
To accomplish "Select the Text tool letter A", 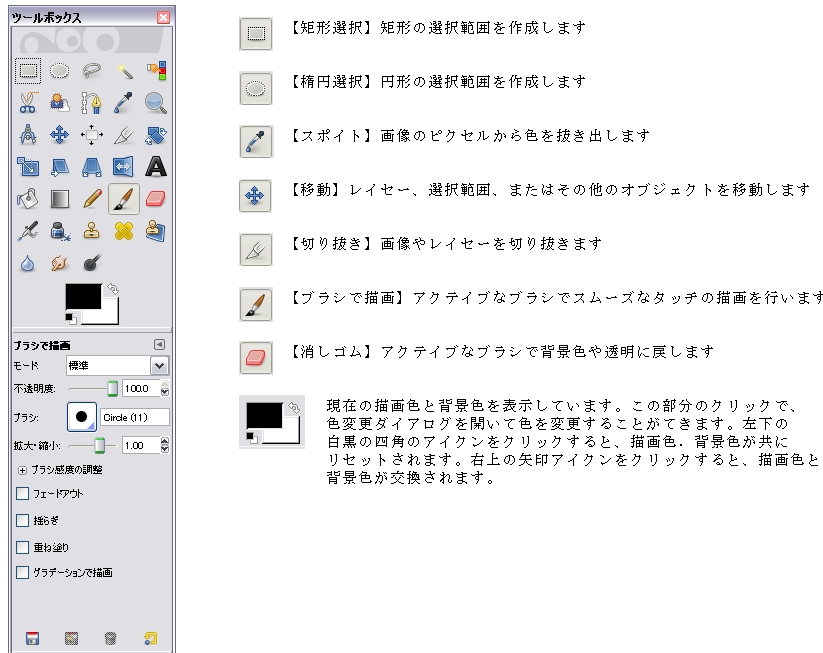I will coord(155,166).
